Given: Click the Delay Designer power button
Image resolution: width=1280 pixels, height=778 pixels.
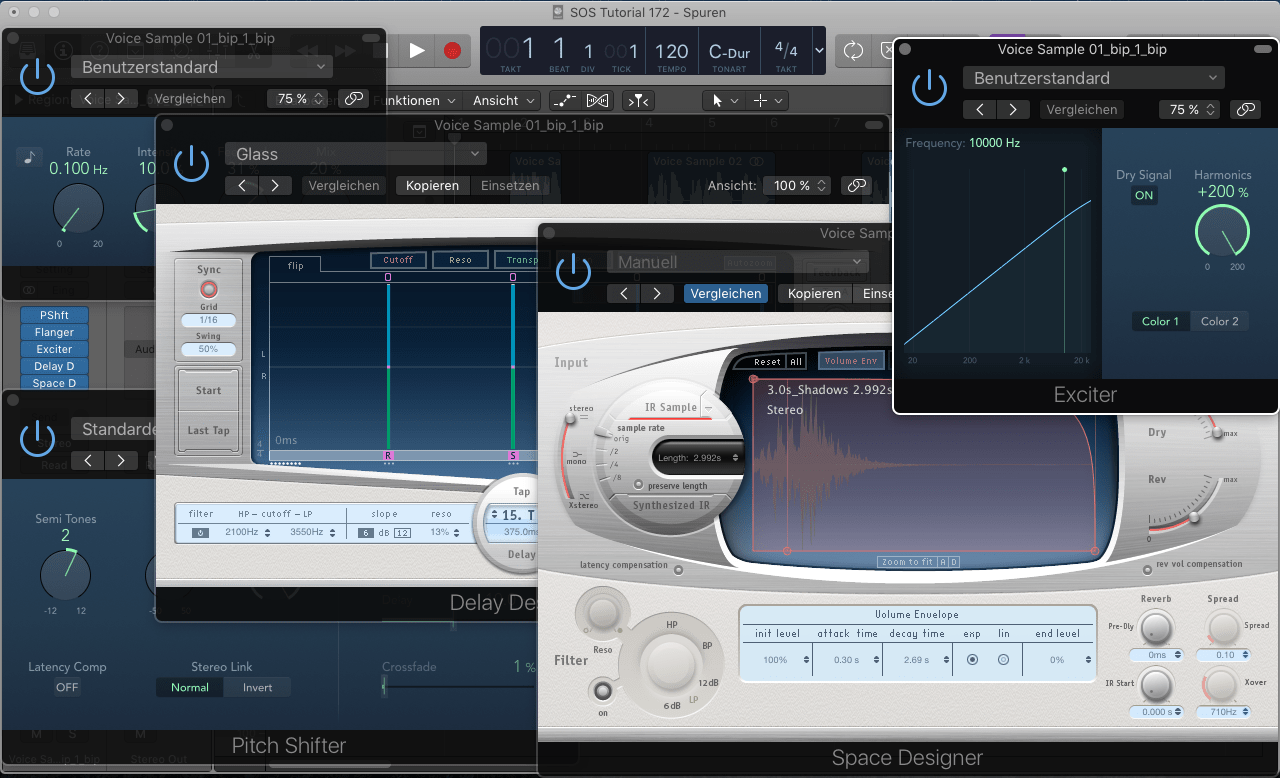Looking at the screenshot, I should pyautogui.click(x=191, y=164).
